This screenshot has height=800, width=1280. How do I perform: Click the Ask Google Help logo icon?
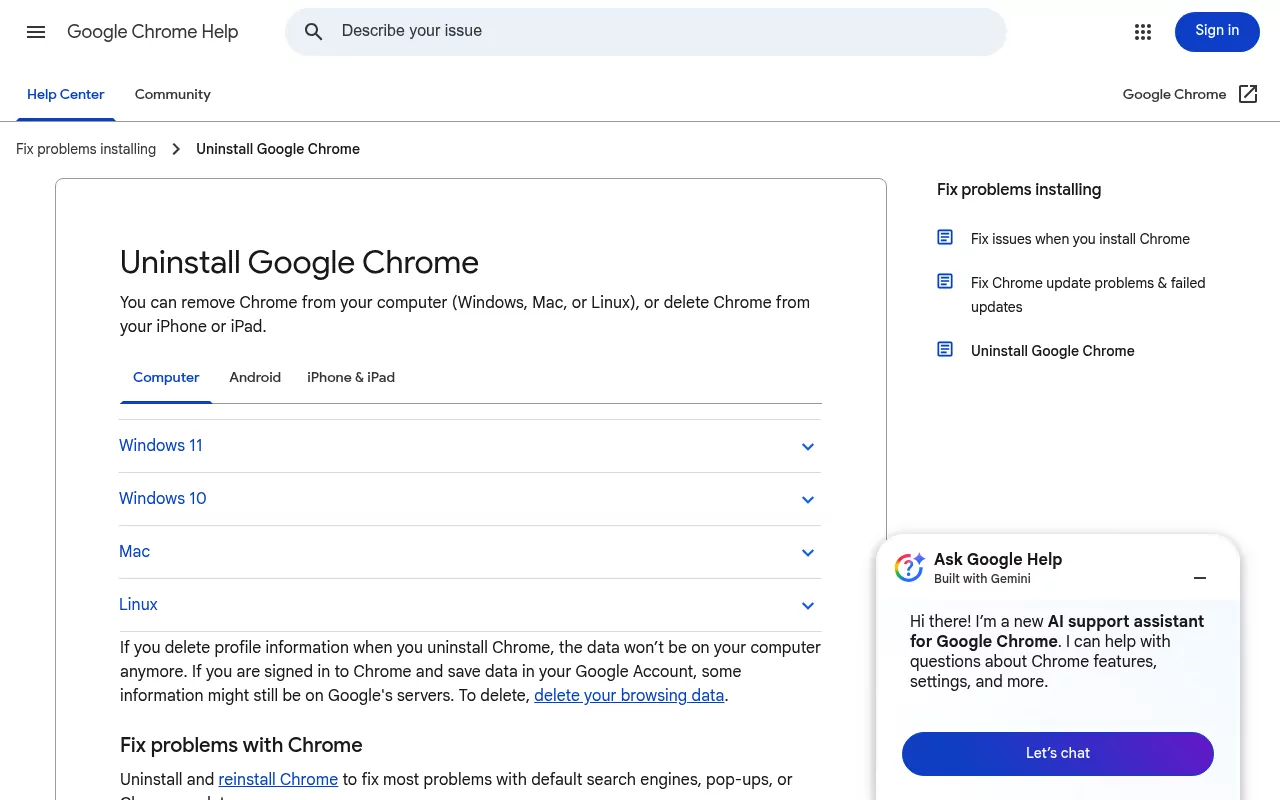[x=909, y=567]
